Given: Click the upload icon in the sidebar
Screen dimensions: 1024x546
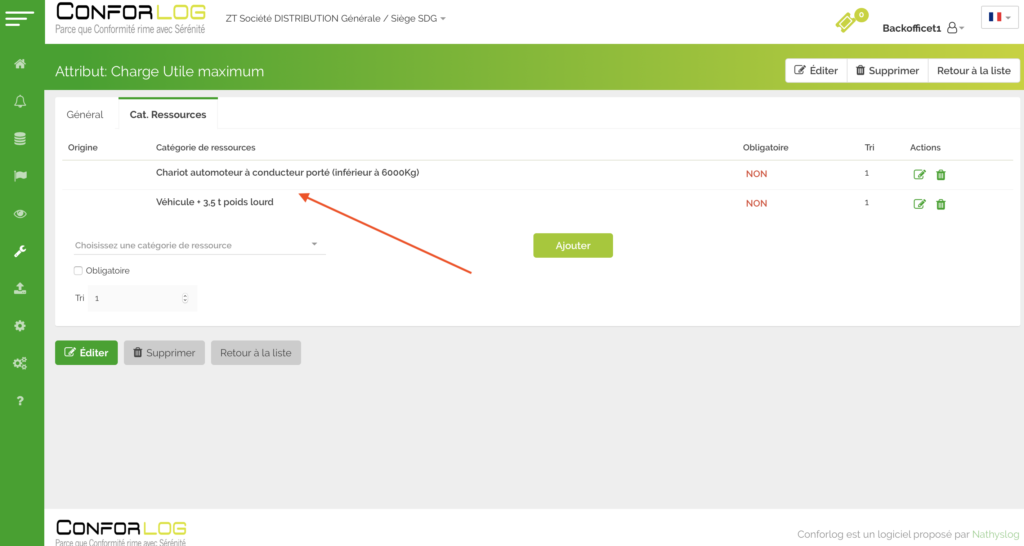Looking at the screenshot, I should tap(20, 288).
